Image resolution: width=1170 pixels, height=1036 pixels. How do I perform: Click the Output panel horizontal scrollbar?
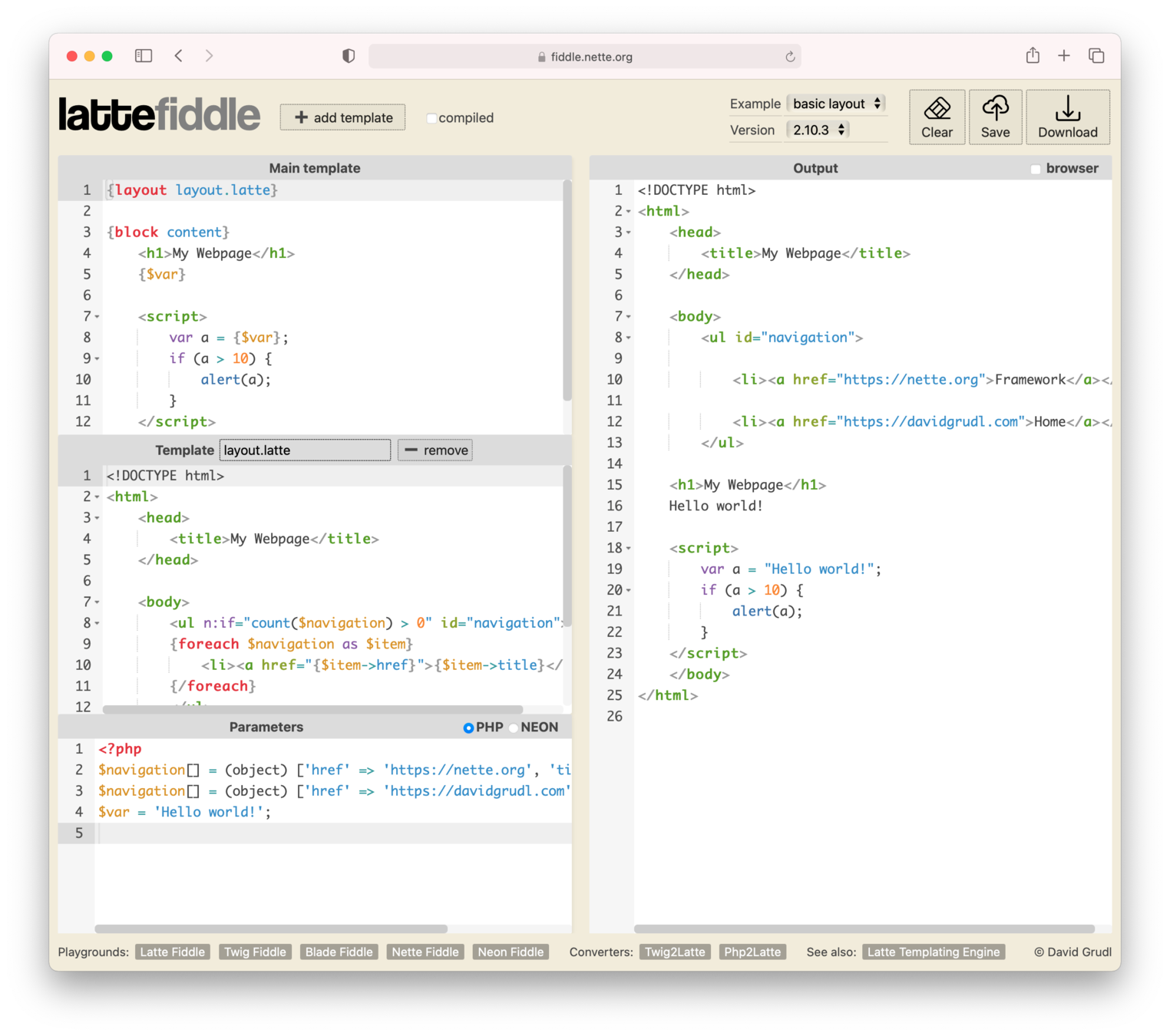864,929
